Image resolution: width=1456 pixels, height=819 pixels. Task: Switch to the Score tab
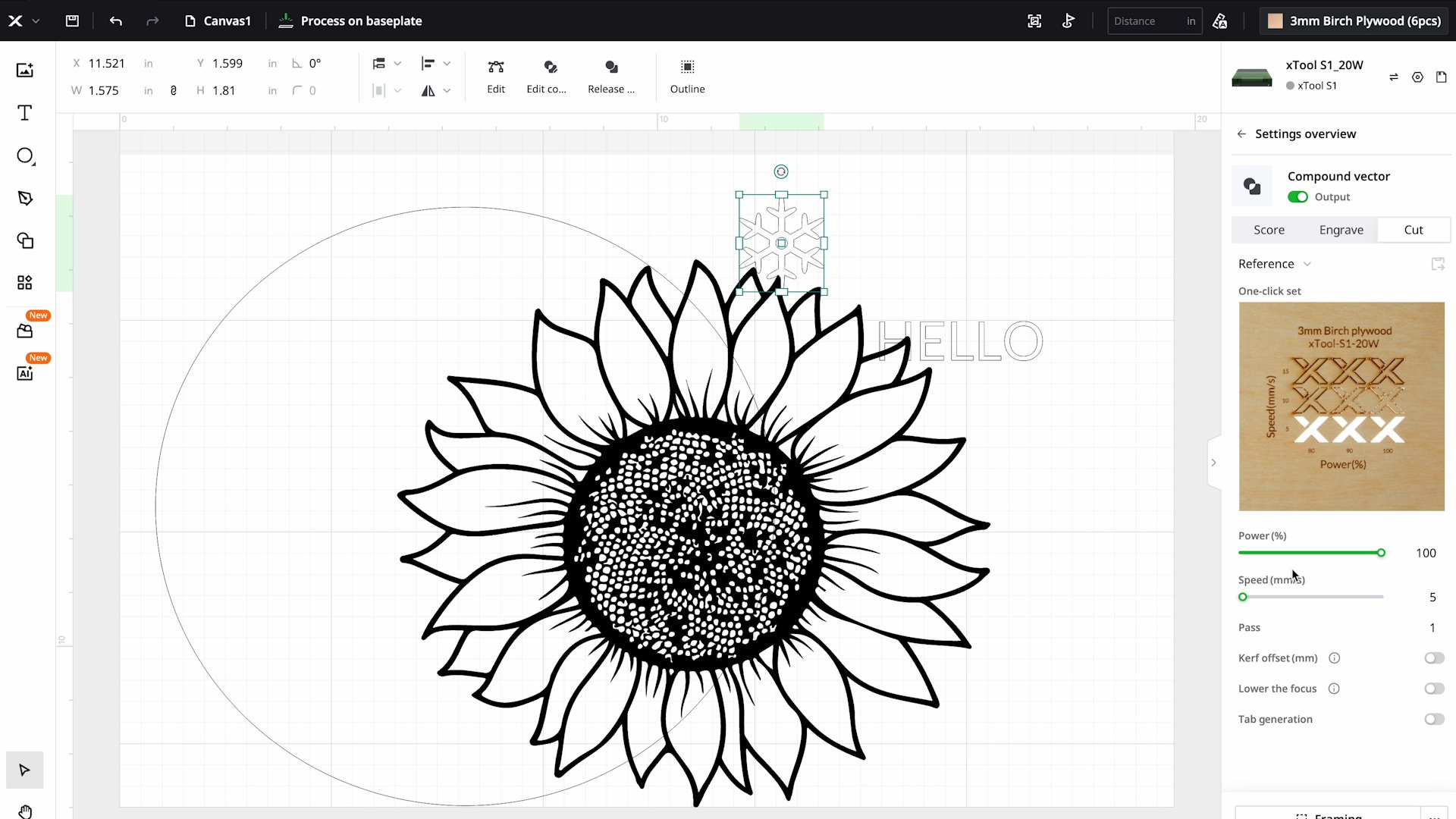coord(1268,229)
